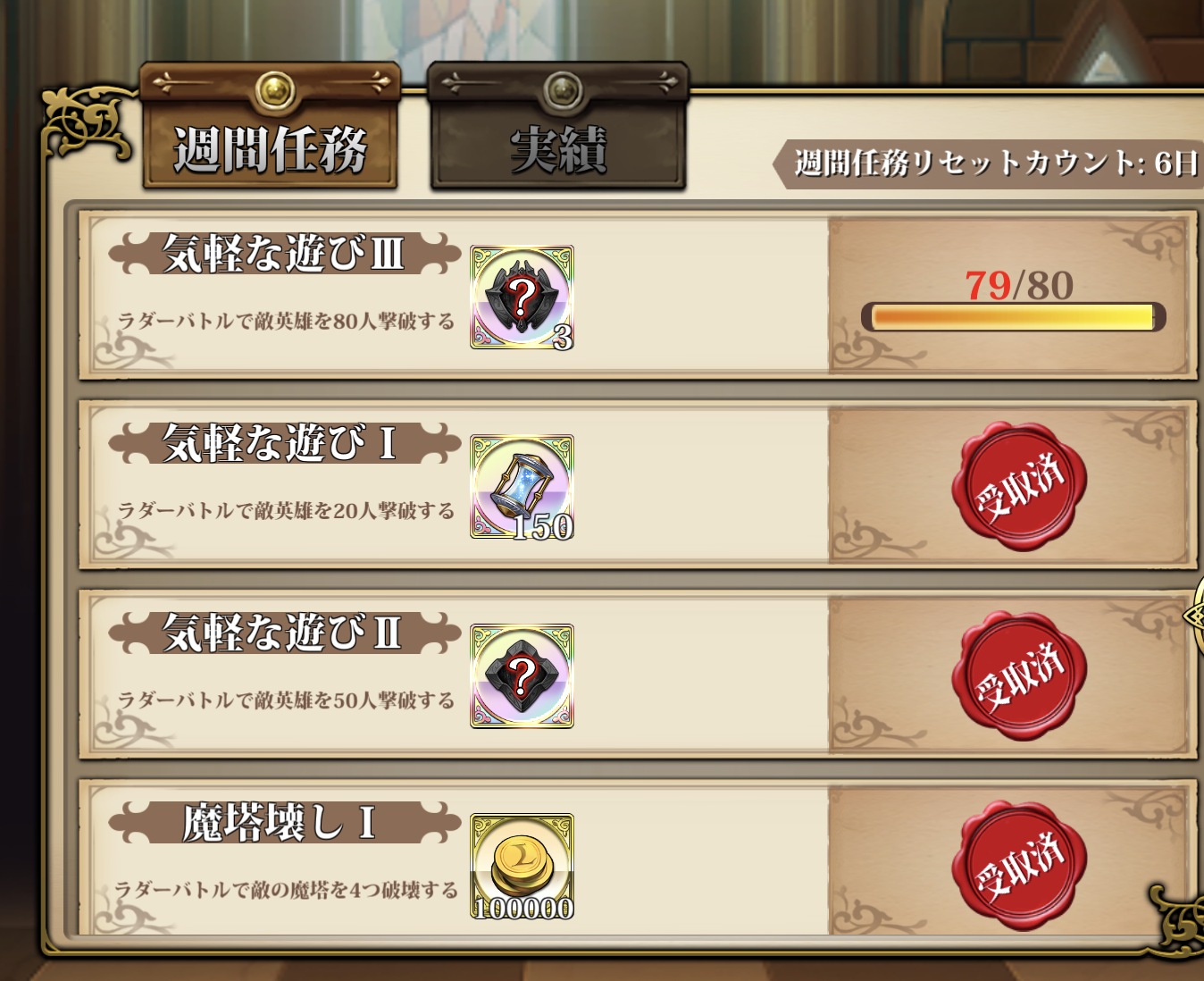Switch to the 週間任務 tab

[270, 127]
